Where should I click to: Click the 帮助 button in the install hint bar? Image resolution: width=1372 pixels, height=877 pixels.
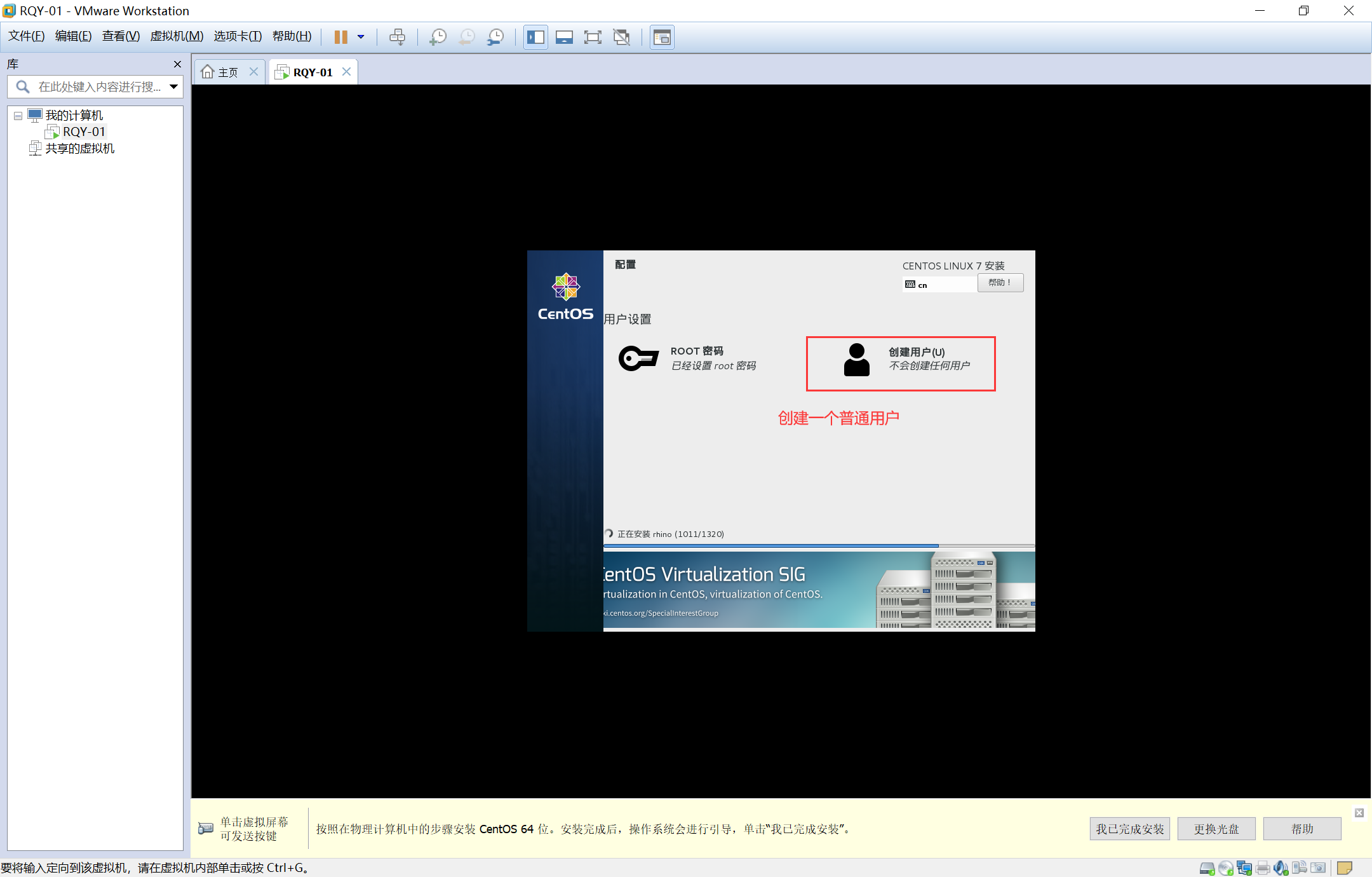1302,829
